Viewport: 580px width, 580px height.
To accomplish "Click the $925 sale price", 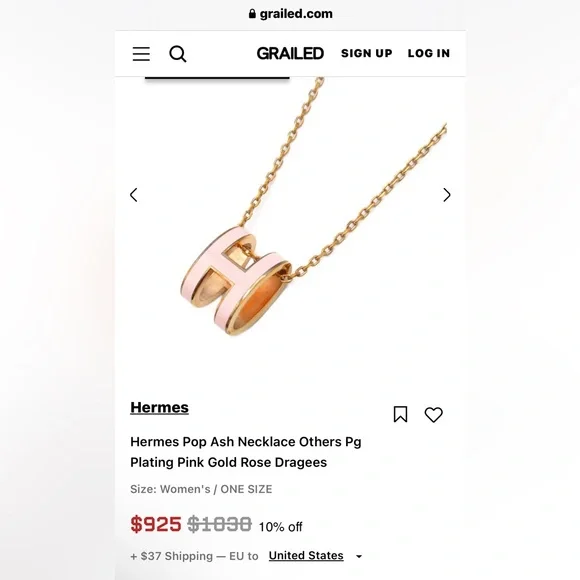I will [x=156, y=524].
